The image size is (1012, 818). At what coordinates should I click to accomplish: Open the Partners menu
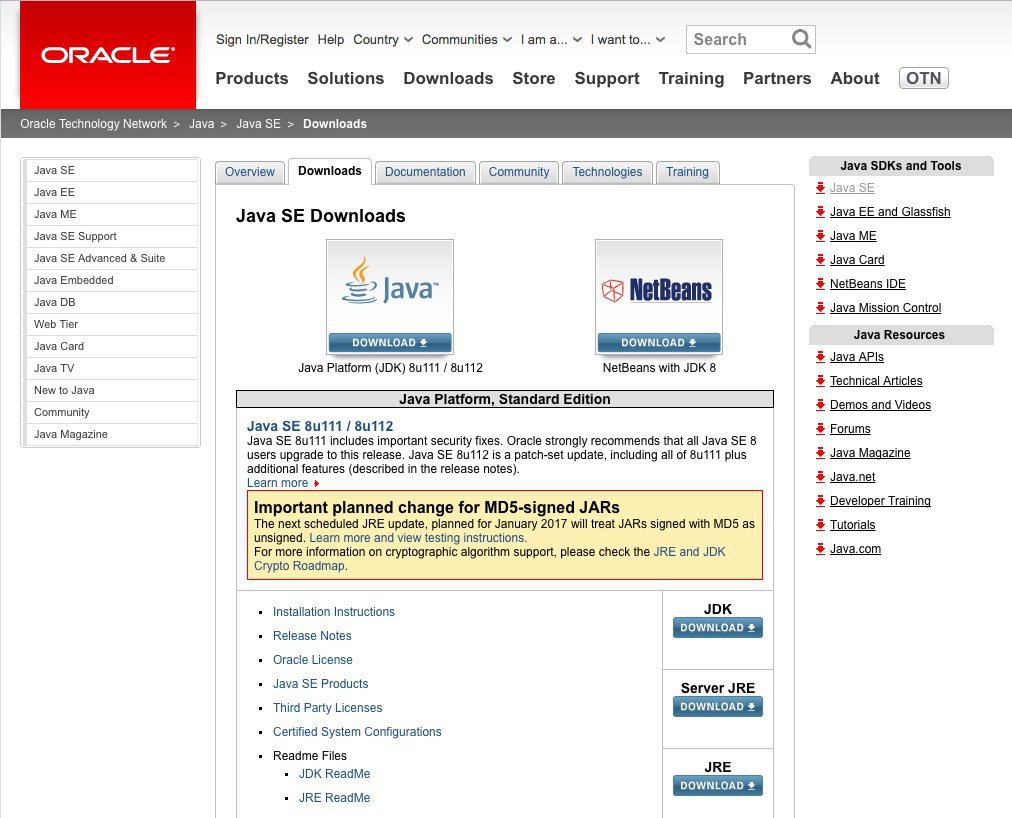777,78
